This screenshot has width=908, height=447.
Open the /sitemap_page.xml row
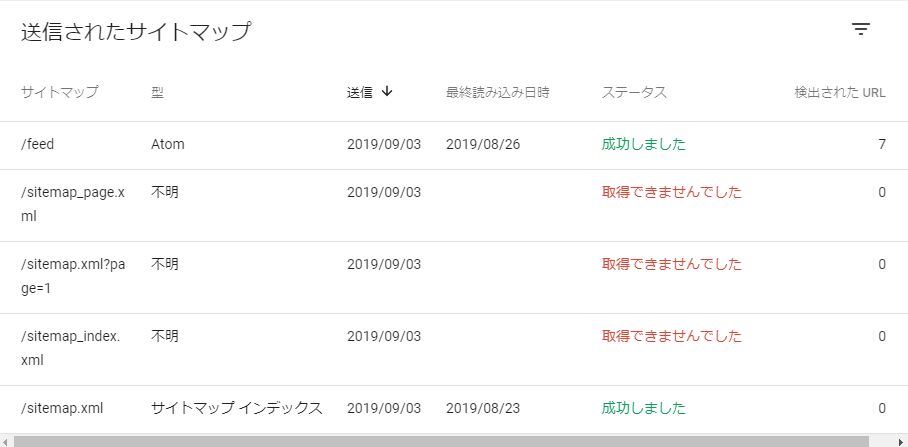(454, 206)
